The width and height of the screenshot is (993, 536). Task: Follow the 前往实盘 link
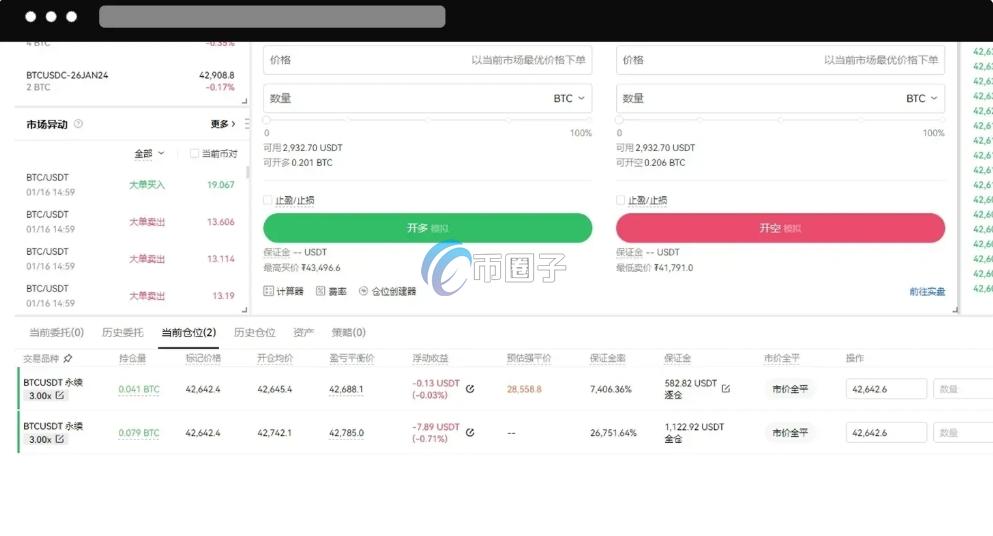coord(927,291)
